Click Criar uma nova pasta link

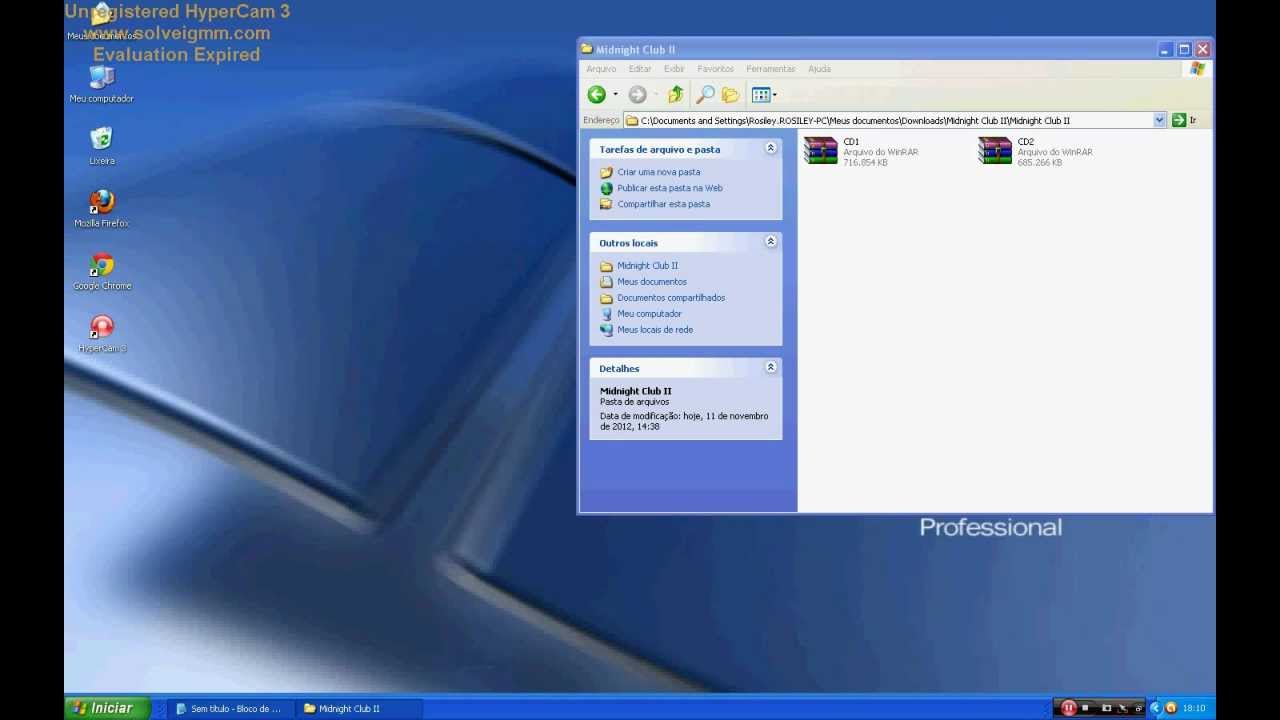pyautogui.click(x=659, y=172)
